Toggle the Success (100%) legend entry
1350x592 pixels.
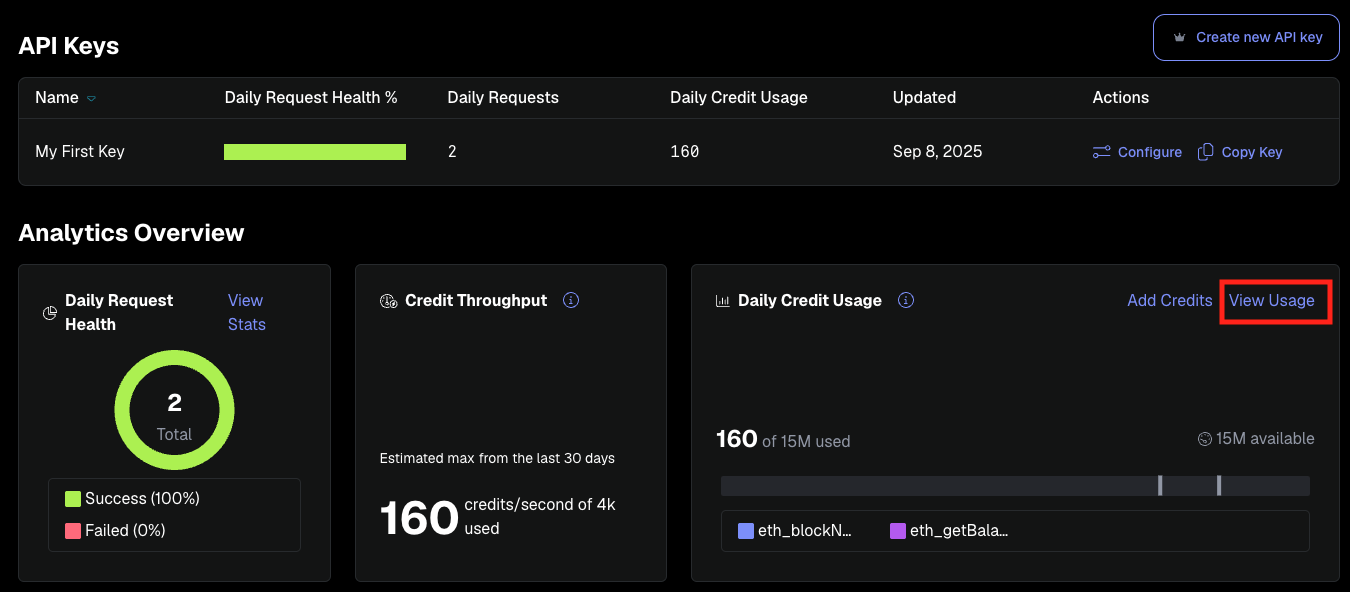click(x=132, y=498)
